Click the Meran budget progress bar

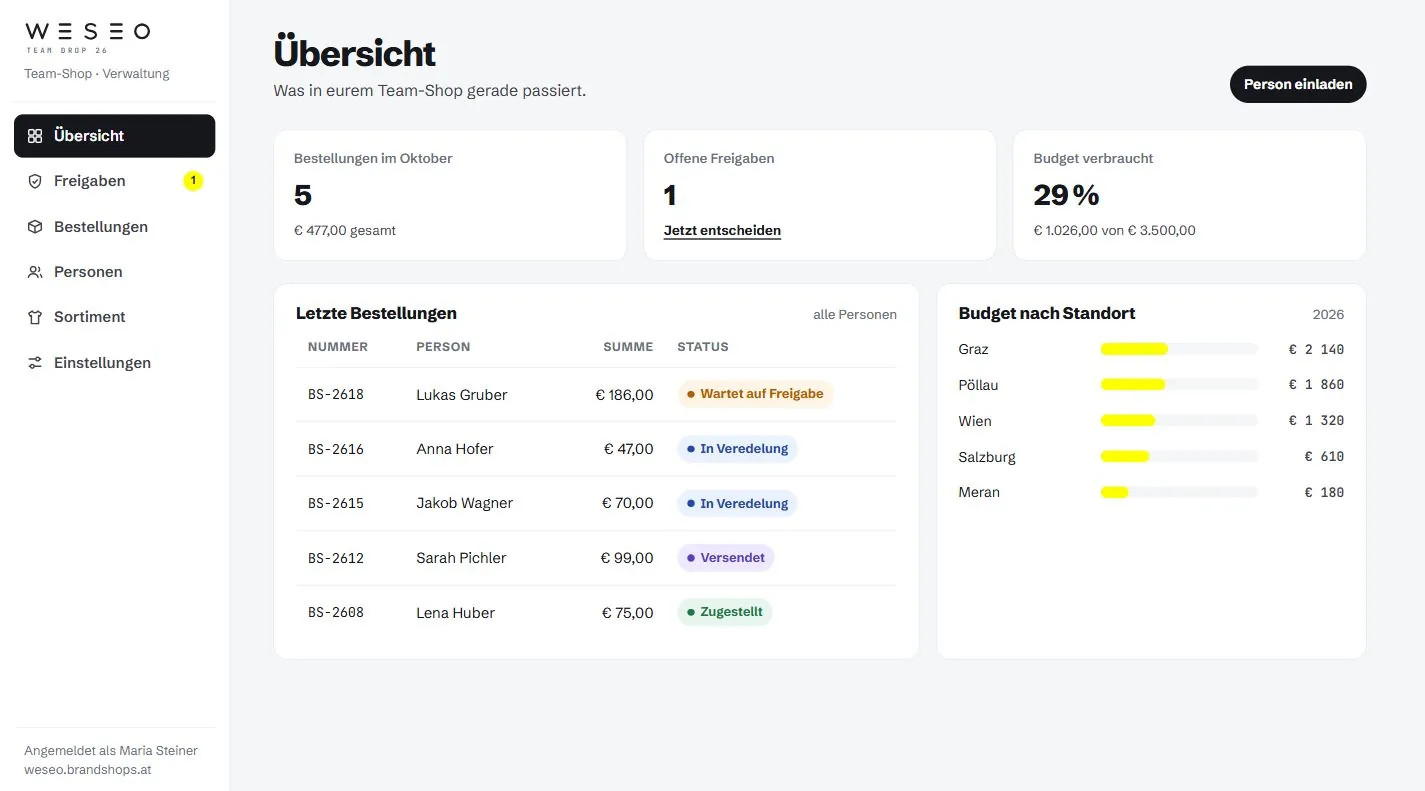click(x=1179, y=492)
